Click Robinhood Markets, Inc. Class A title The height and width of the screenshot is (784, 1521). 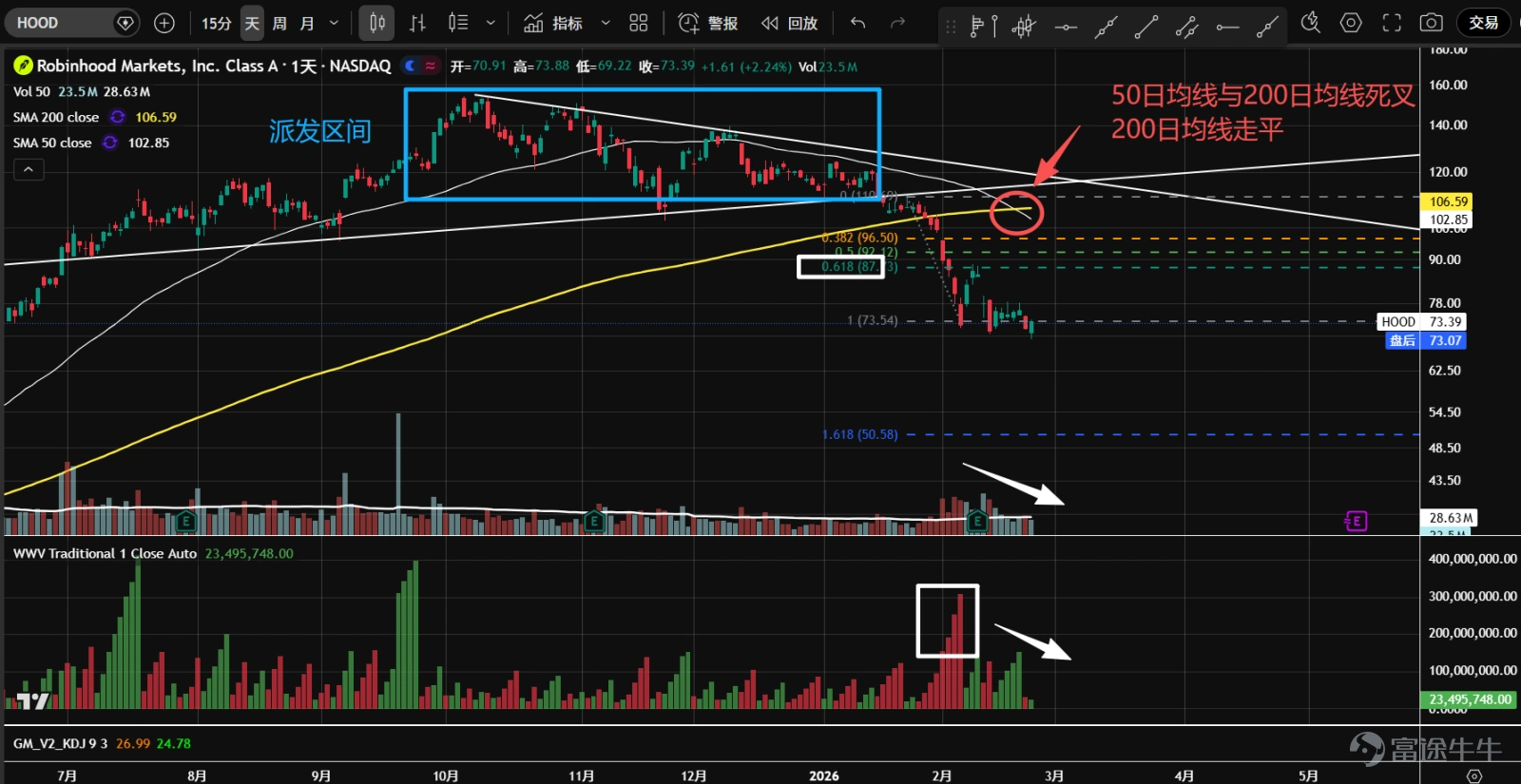(158, 66)
